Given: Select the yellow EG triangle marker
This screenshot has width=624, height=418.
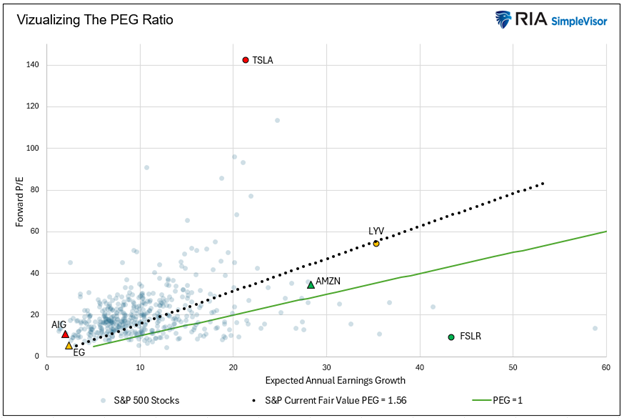Looking at the screenshot, I should [69, 346].
